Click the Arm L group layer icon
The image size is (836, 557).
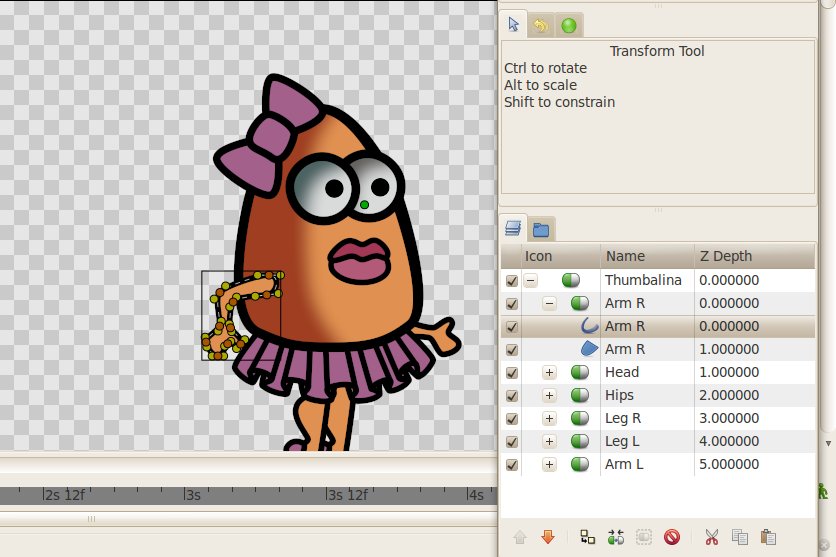(x=580, y=464)
